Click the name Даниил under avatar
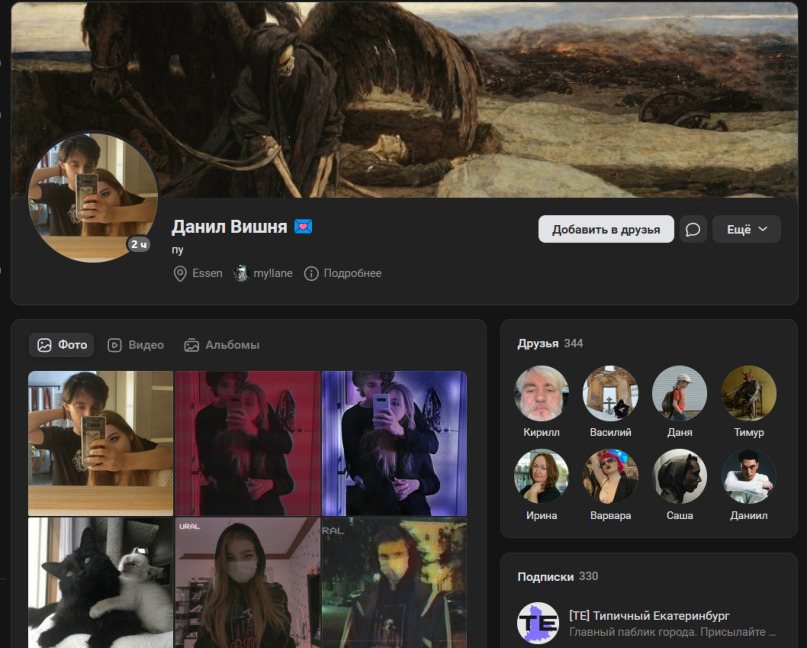 point(748,515)
